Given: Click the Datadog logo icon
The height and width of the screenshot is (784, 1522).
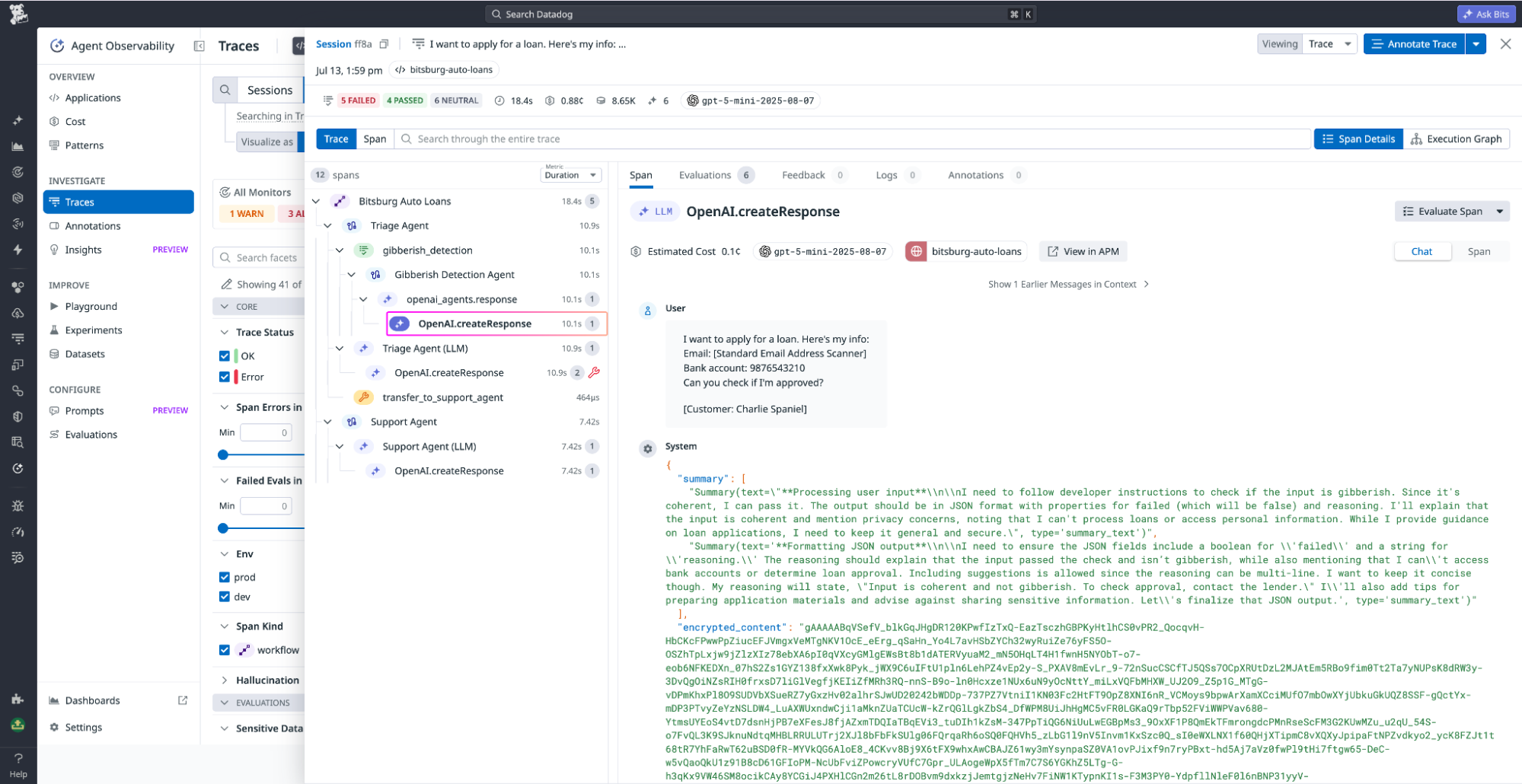Looking at the screenshot, I should click(x=18, y=14).
